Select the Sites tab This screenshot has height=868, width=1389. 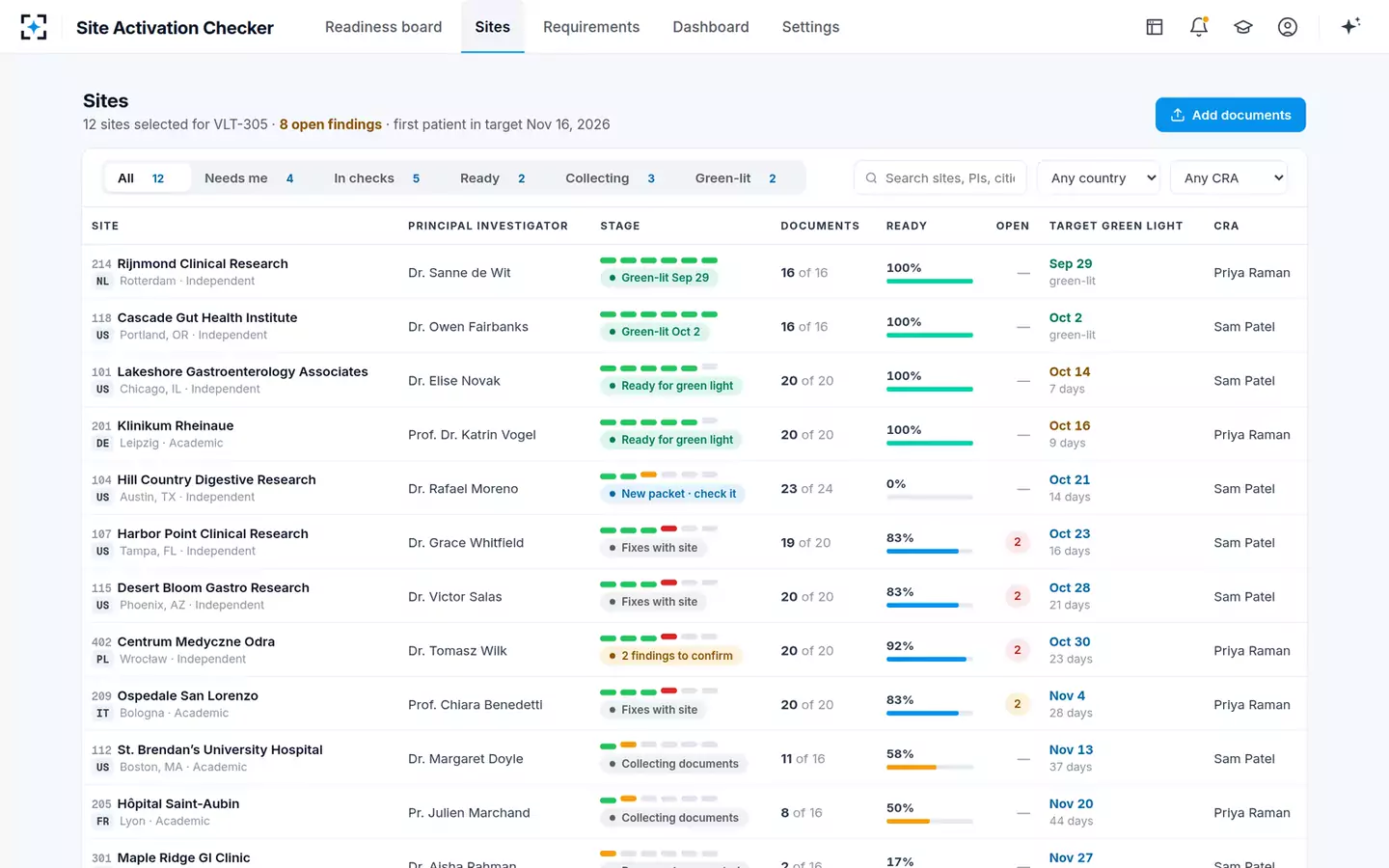[493, 27]
